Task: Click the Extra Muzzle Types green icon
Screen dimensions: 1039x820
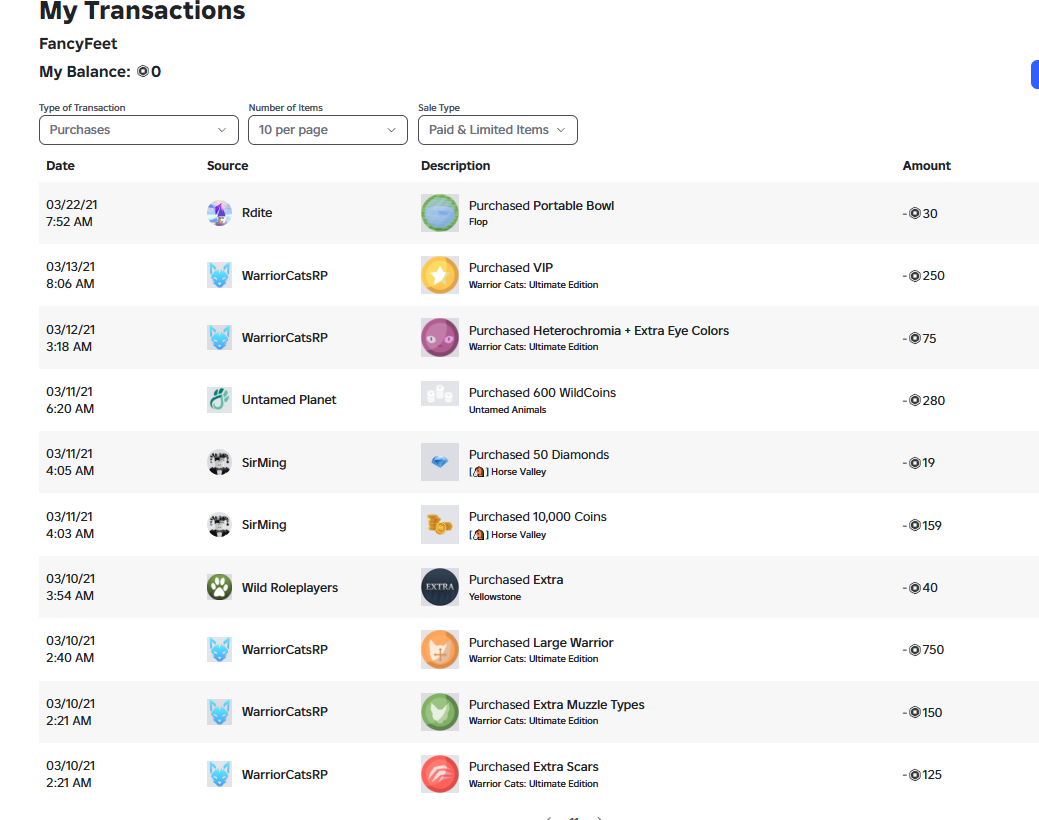Action: (440, 712)
